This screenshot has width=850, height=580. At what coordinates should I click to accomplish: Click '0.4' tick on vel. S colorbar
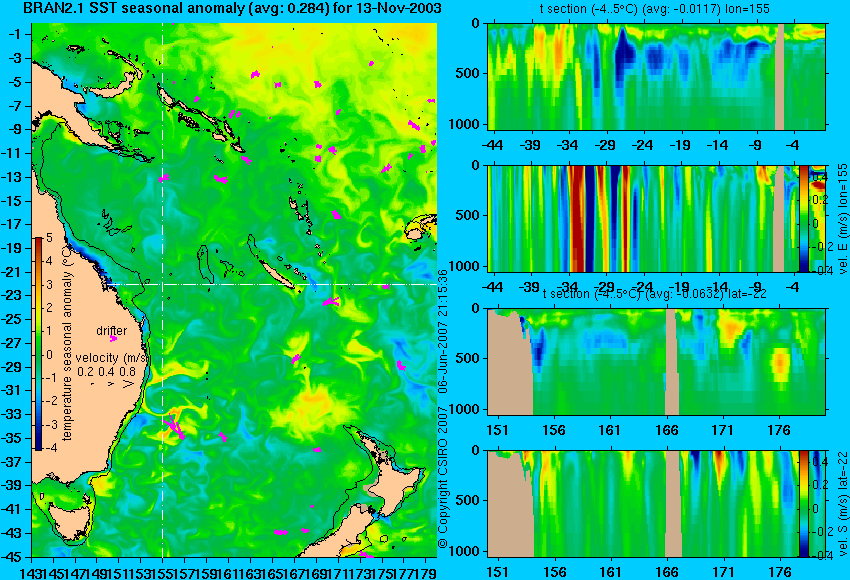pos(821,462)
